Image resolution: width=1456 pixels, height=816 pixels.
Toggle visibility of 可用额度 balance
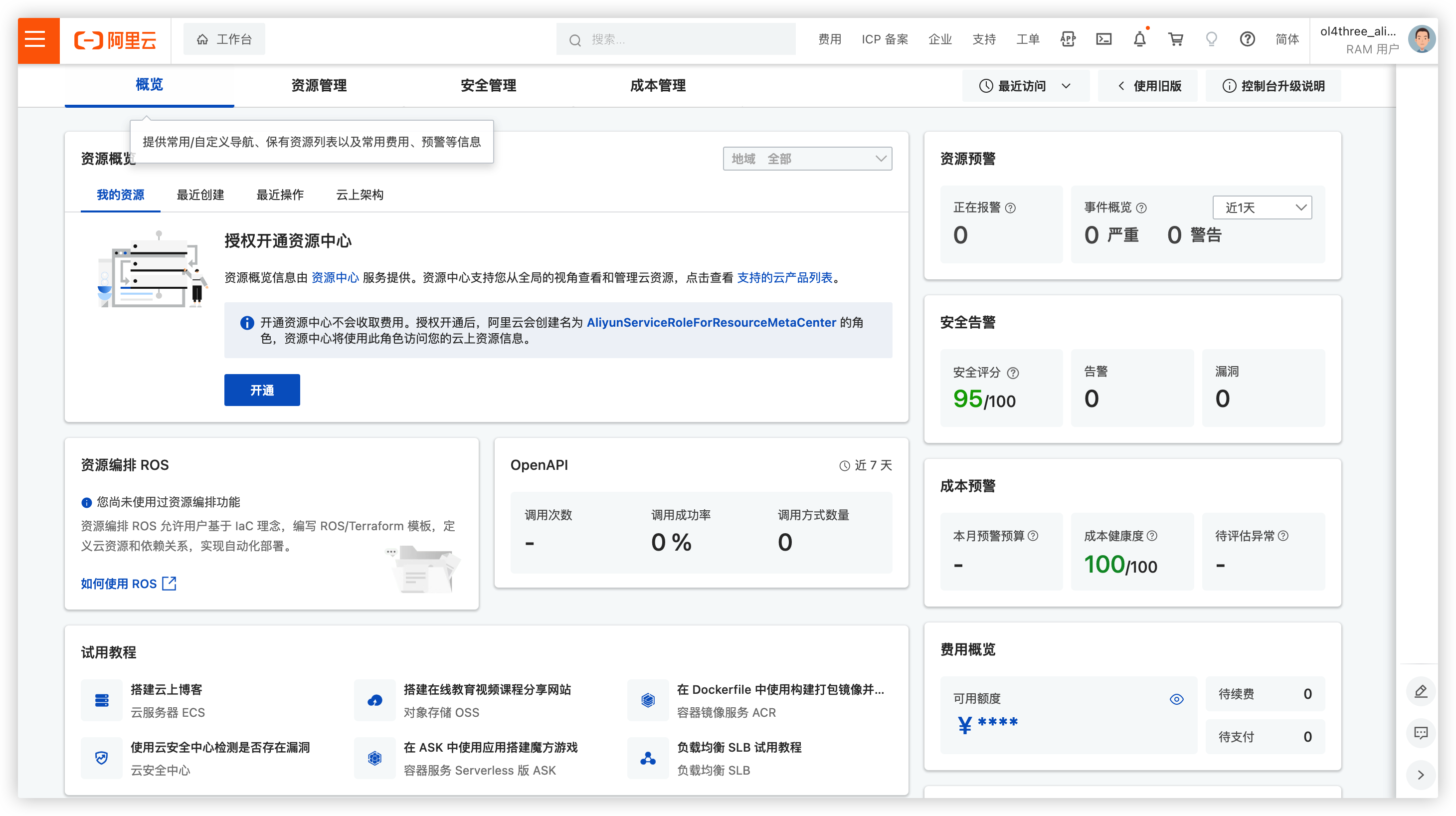coord(1176,699)
